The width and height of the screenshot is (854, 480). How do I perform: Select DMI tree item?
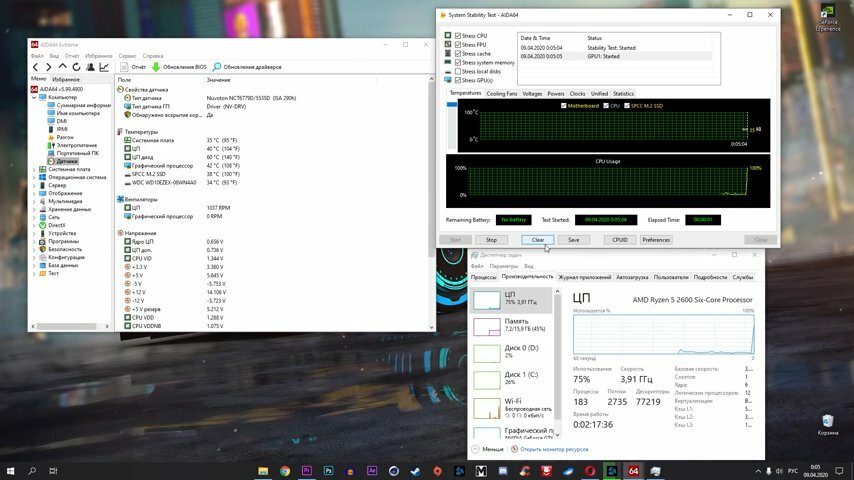57,121
